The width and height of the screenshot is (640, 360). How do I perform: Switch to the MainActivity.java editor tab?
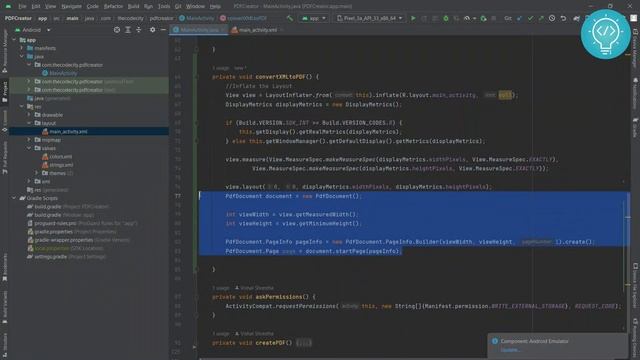click(x=199, y=30)
